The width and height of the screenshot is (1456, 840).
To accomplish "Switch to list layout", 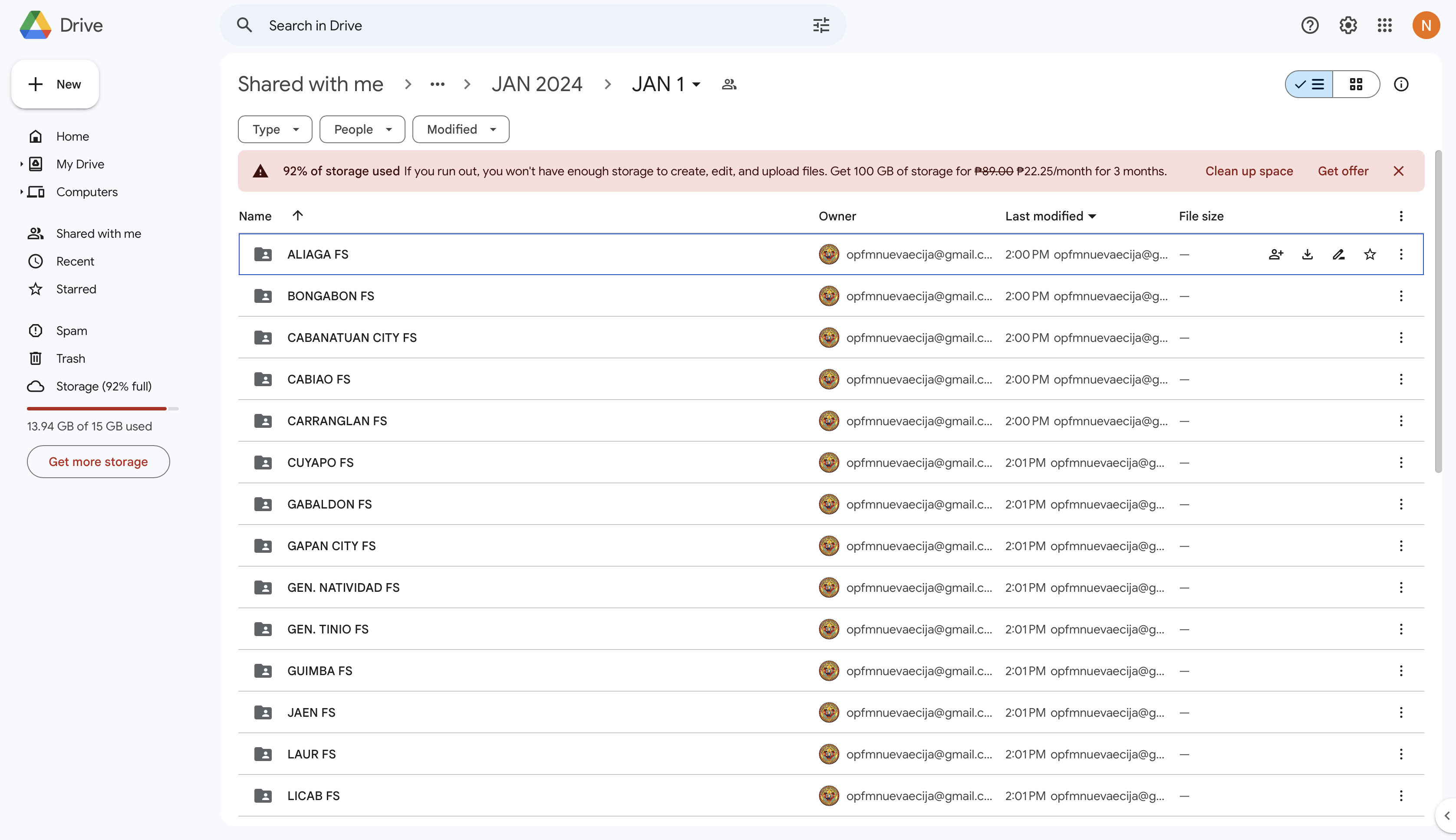I will [x=1309, y=84].
